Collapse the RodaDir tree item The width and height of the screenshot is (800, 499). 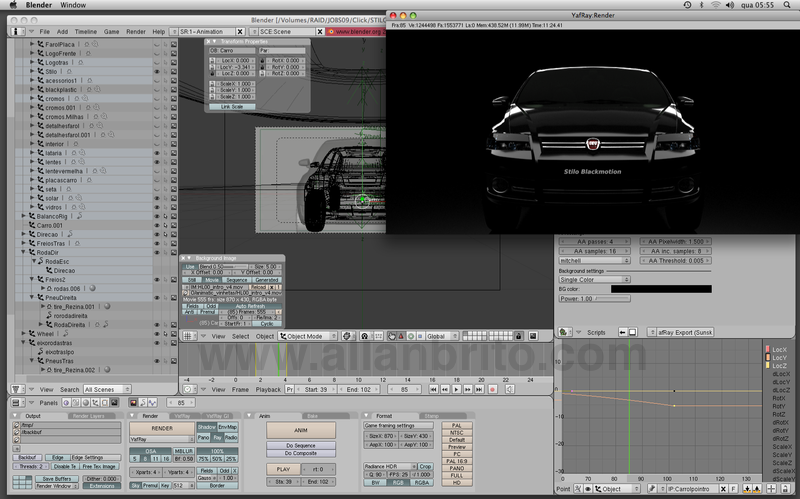pyautogui.click(x=23, y=252)
